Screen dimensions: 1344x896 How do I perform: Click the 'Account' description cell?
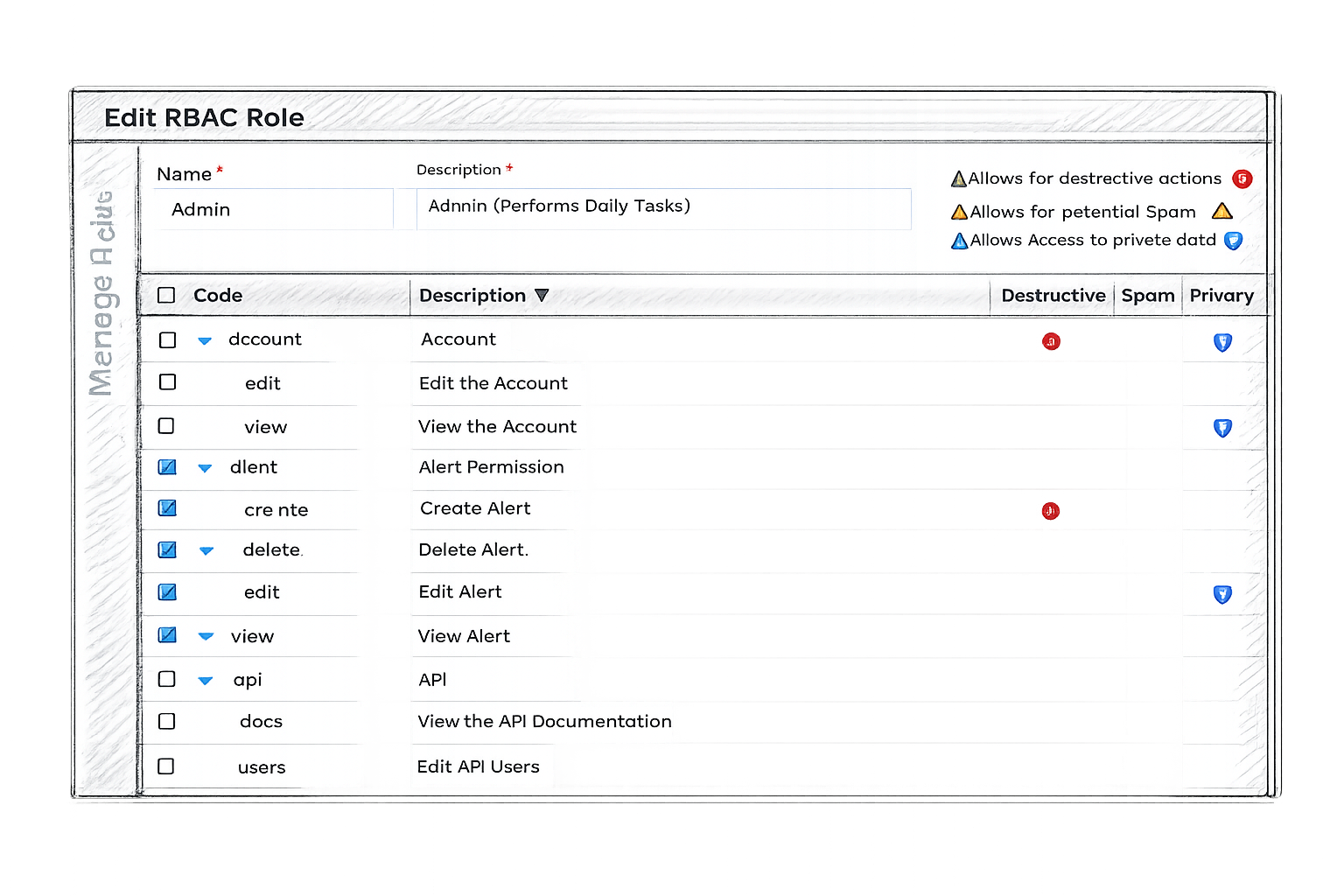[x=458, y=339]
